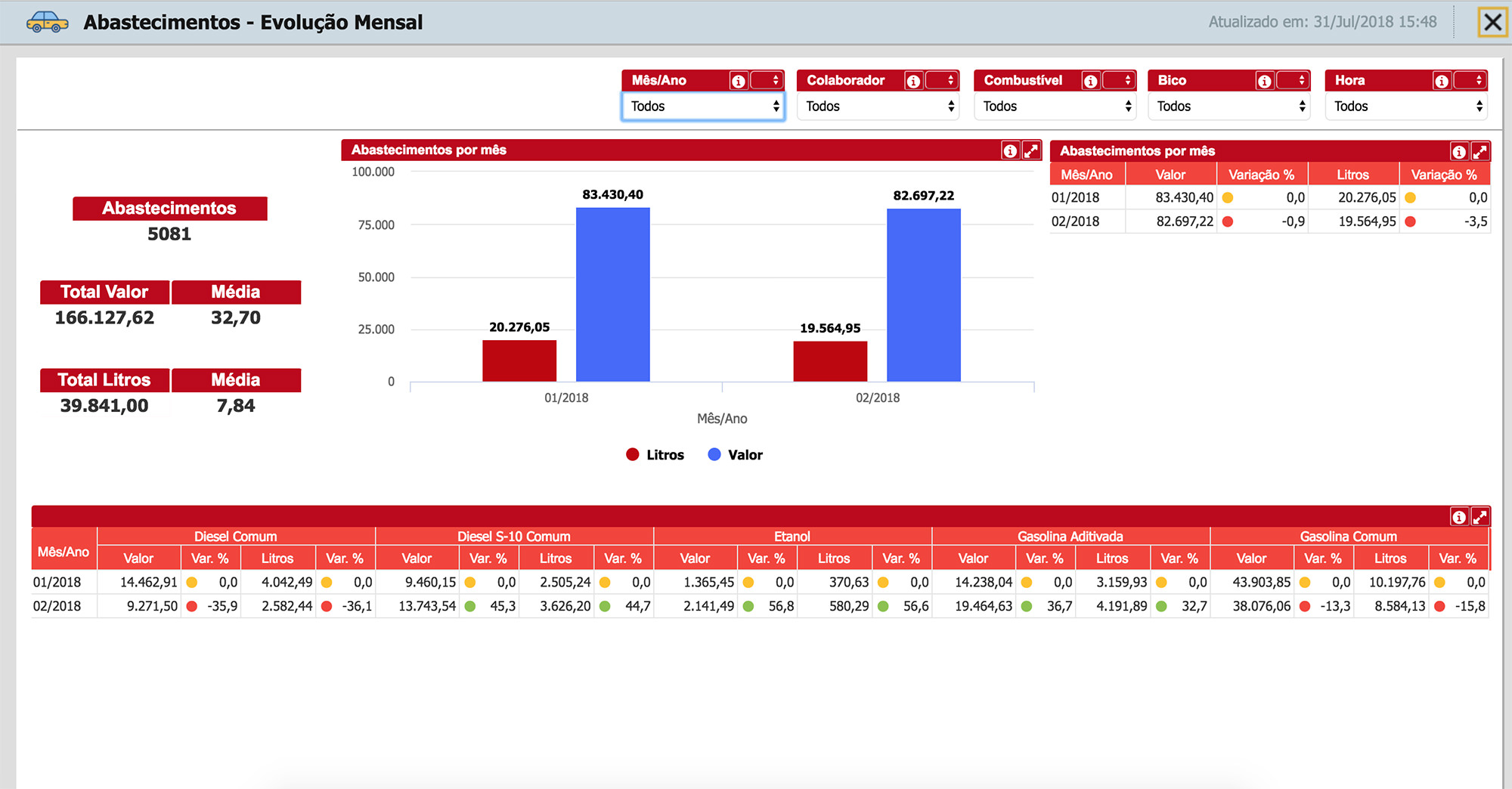
Task: Open the Mês/Ano Todos dropdown
Action: pos(703,107)
